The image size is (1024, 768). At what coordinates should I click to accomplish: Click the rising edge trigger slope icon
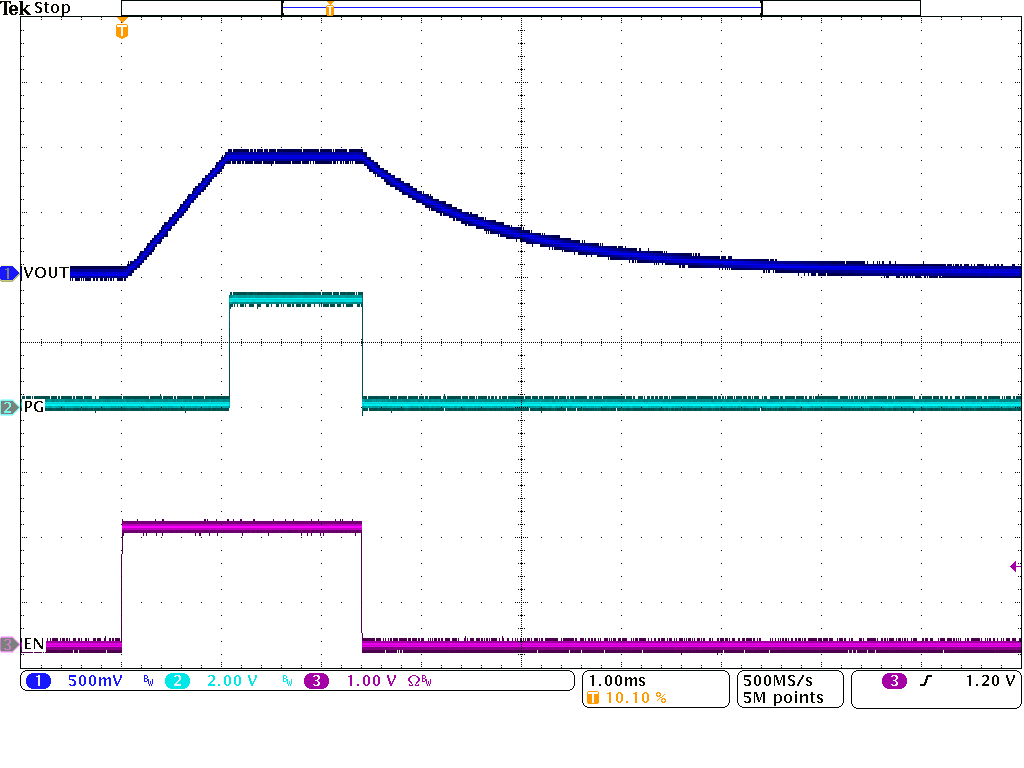tap(929, 681)
